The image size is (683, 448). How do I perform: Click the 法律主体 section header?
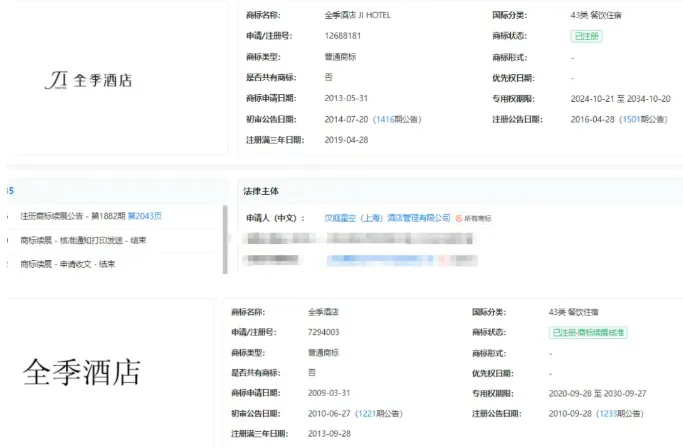(x=261, y=191)
